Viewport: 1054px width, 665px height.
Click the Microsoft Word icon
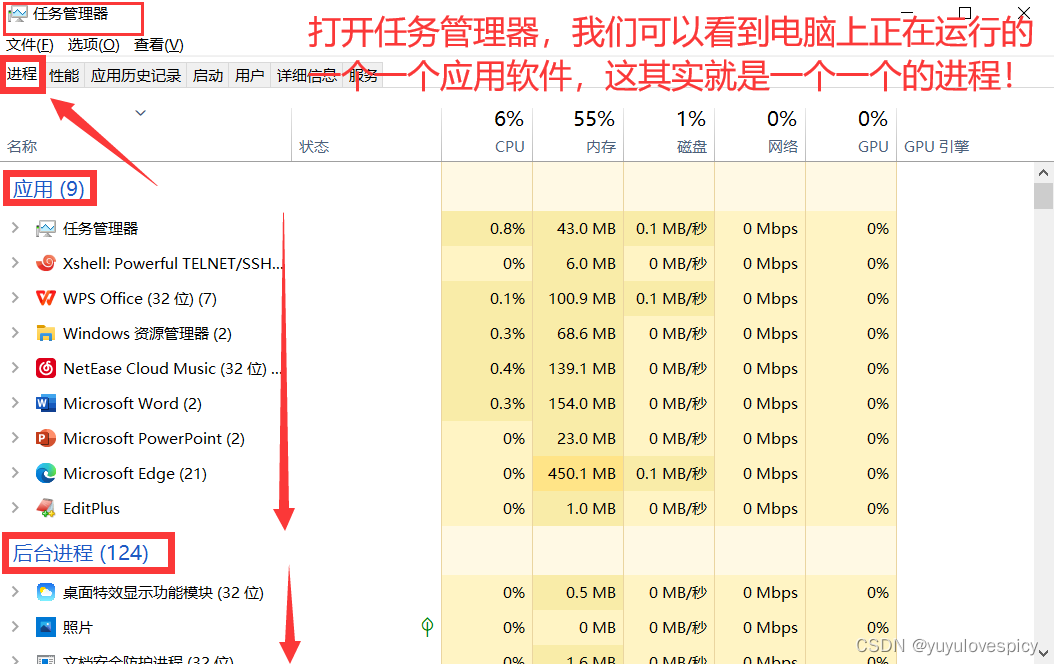tap(46, 403)
